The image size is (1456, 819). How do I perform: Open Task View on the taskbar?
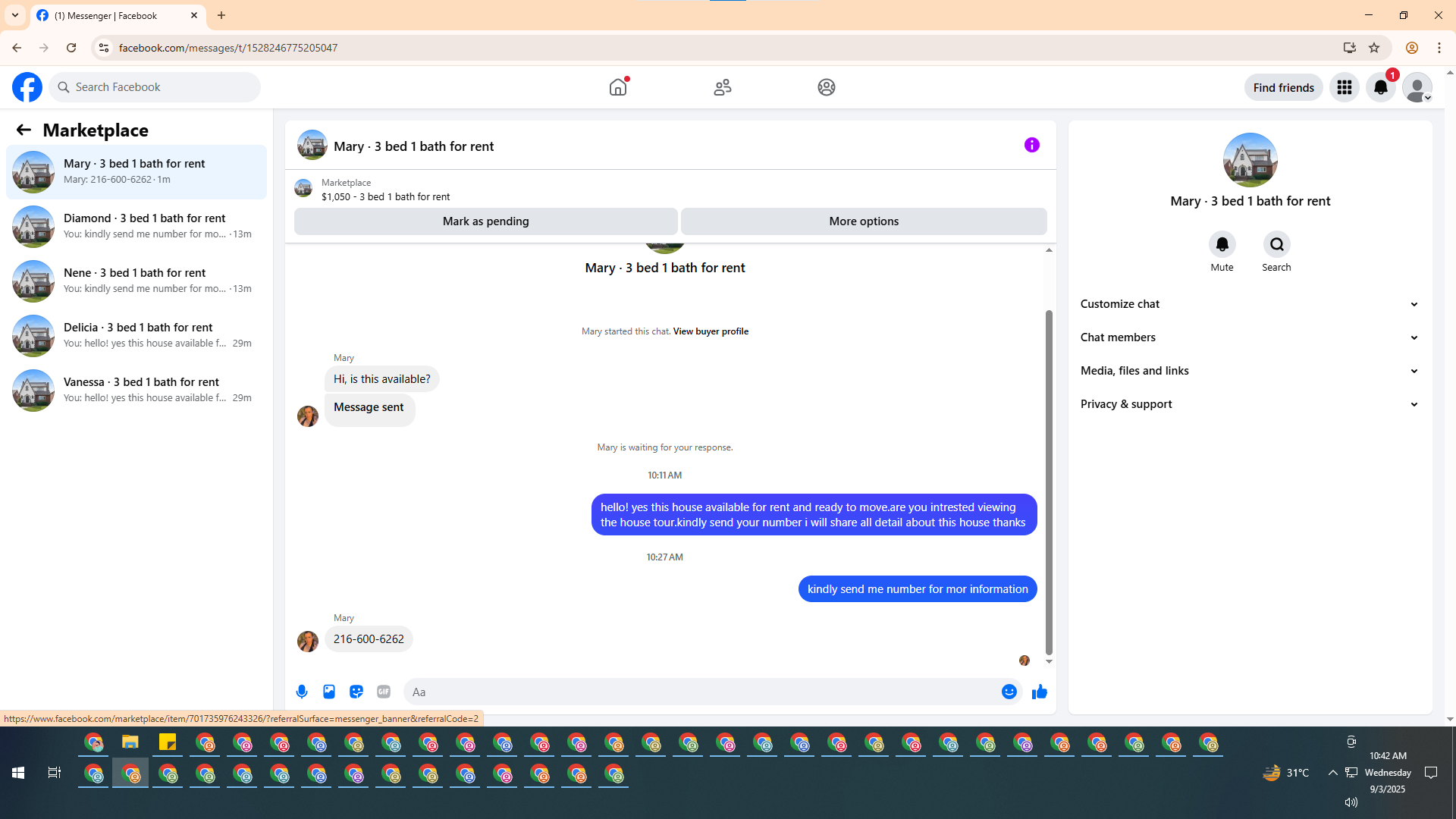pos(55,773)
